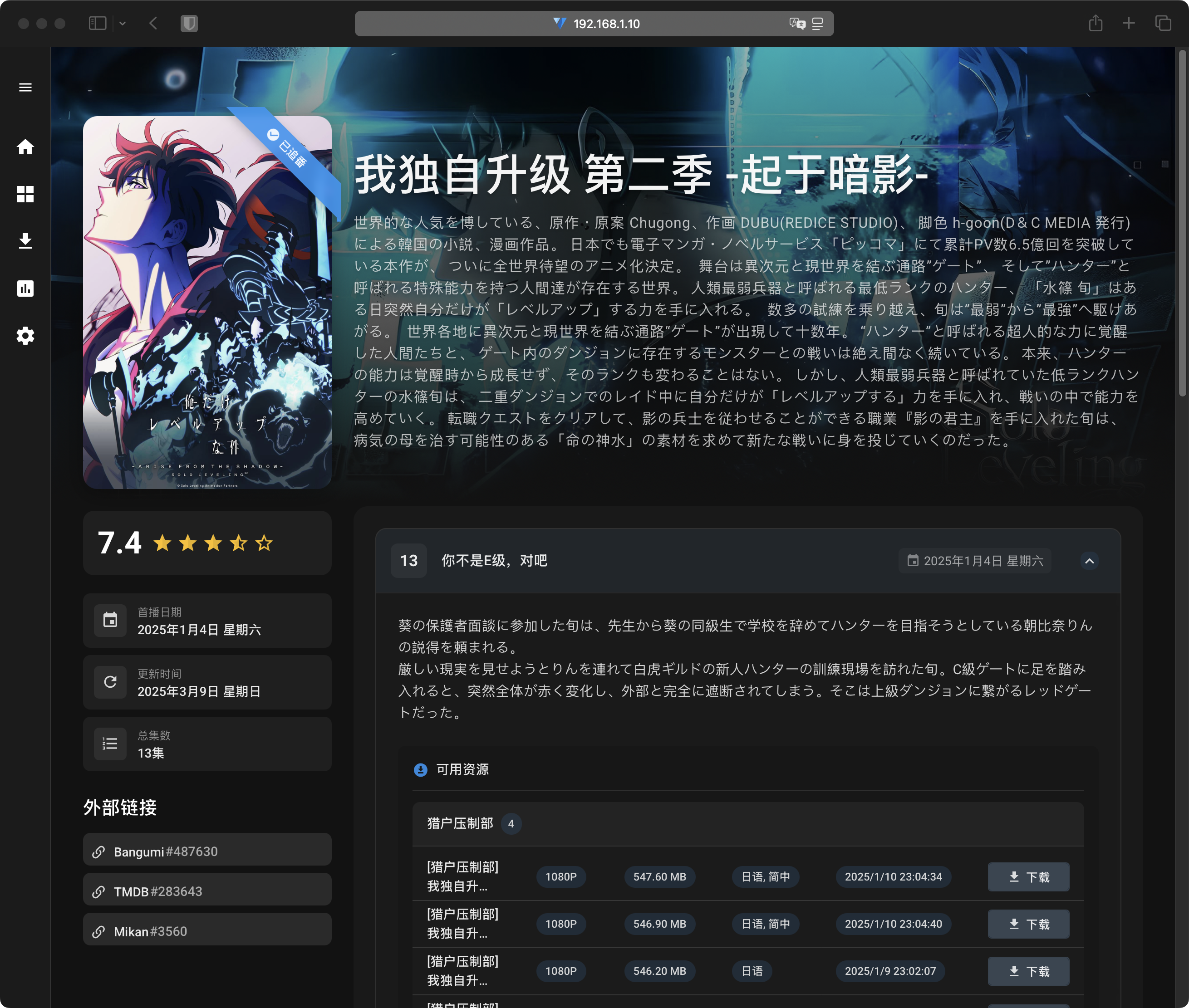Click the update time refresh icon

click(110, 682)
